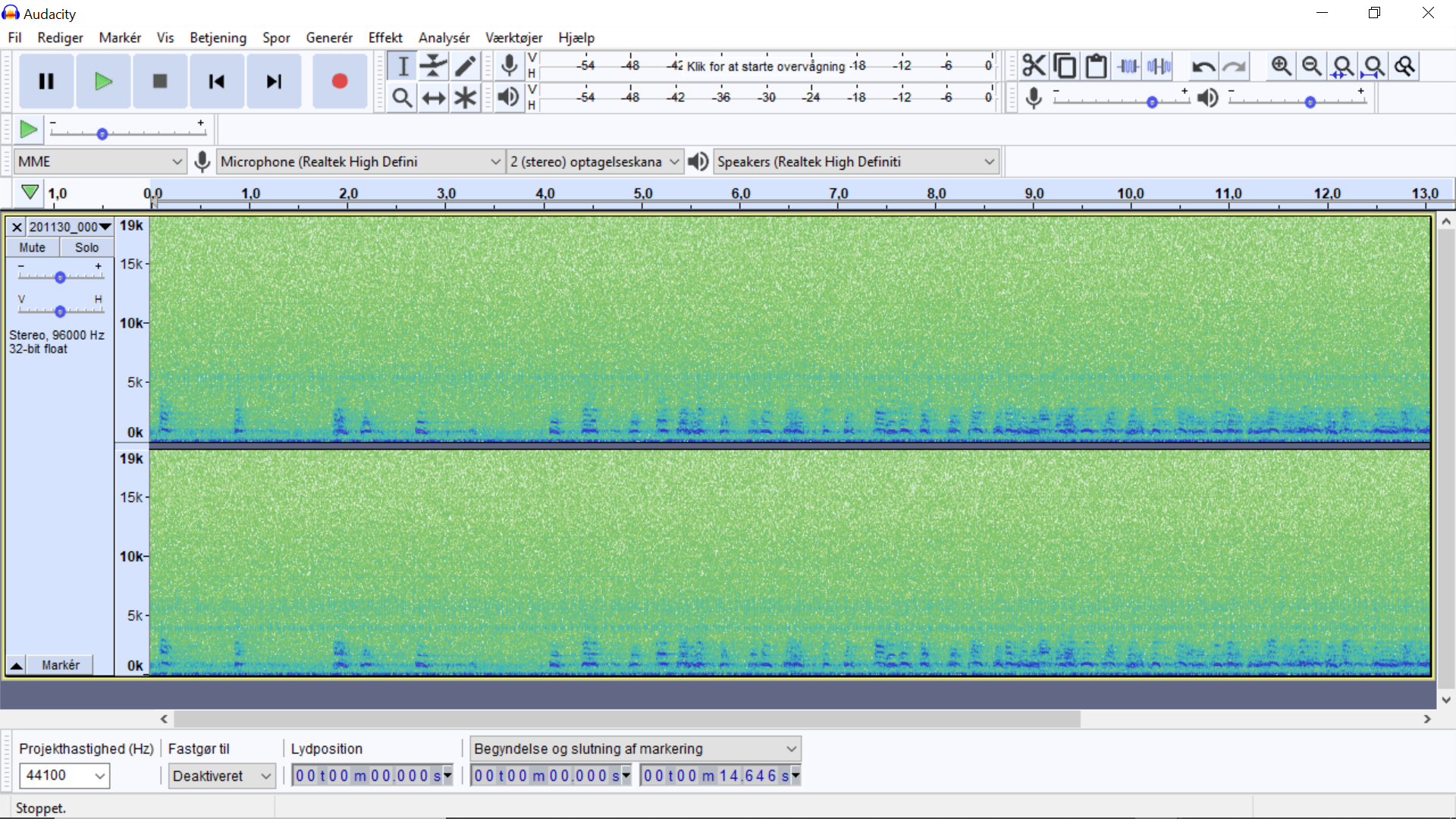Open the Værktøjer menu
This screenshot has height=819, width=1456.
[x=513, y=37]
